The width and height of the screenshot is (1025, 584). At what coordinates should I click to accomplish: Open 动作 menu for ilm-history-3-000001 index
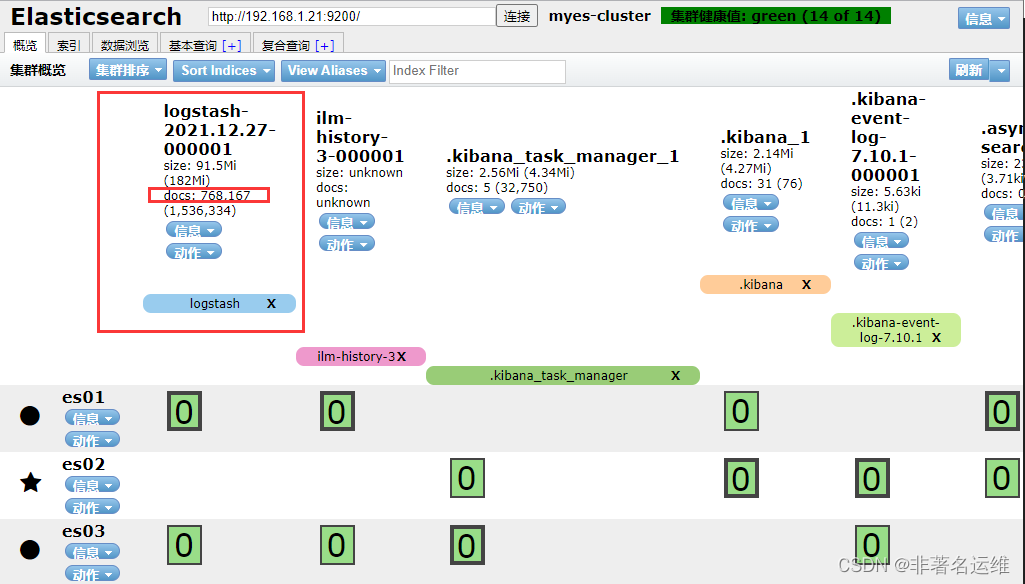347,244
